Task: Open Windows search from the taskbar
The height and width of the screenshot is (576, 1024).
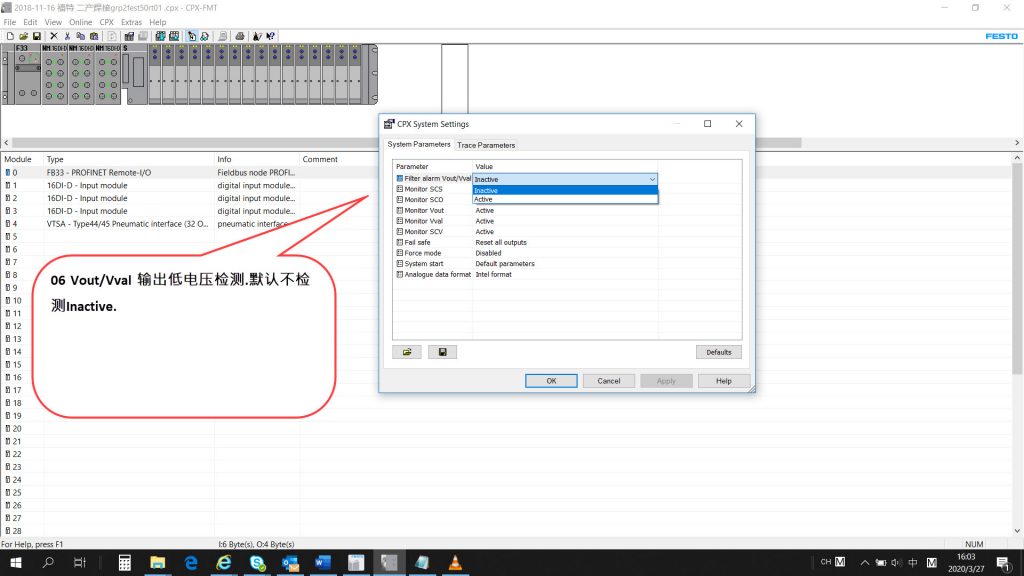Action: [48, 562]
